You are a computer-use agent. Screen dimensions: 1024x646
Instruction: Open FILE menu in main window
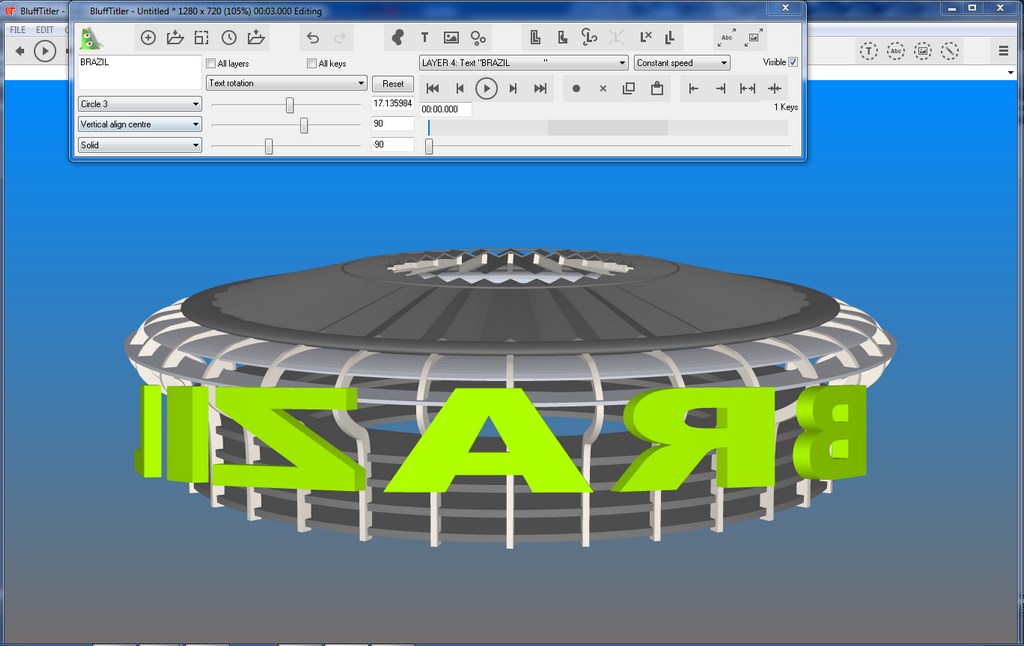click(x=18, y=30)
